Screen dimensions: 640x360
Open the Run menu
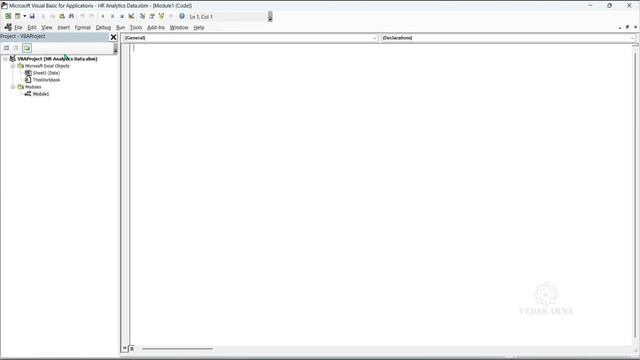[120, 27]
